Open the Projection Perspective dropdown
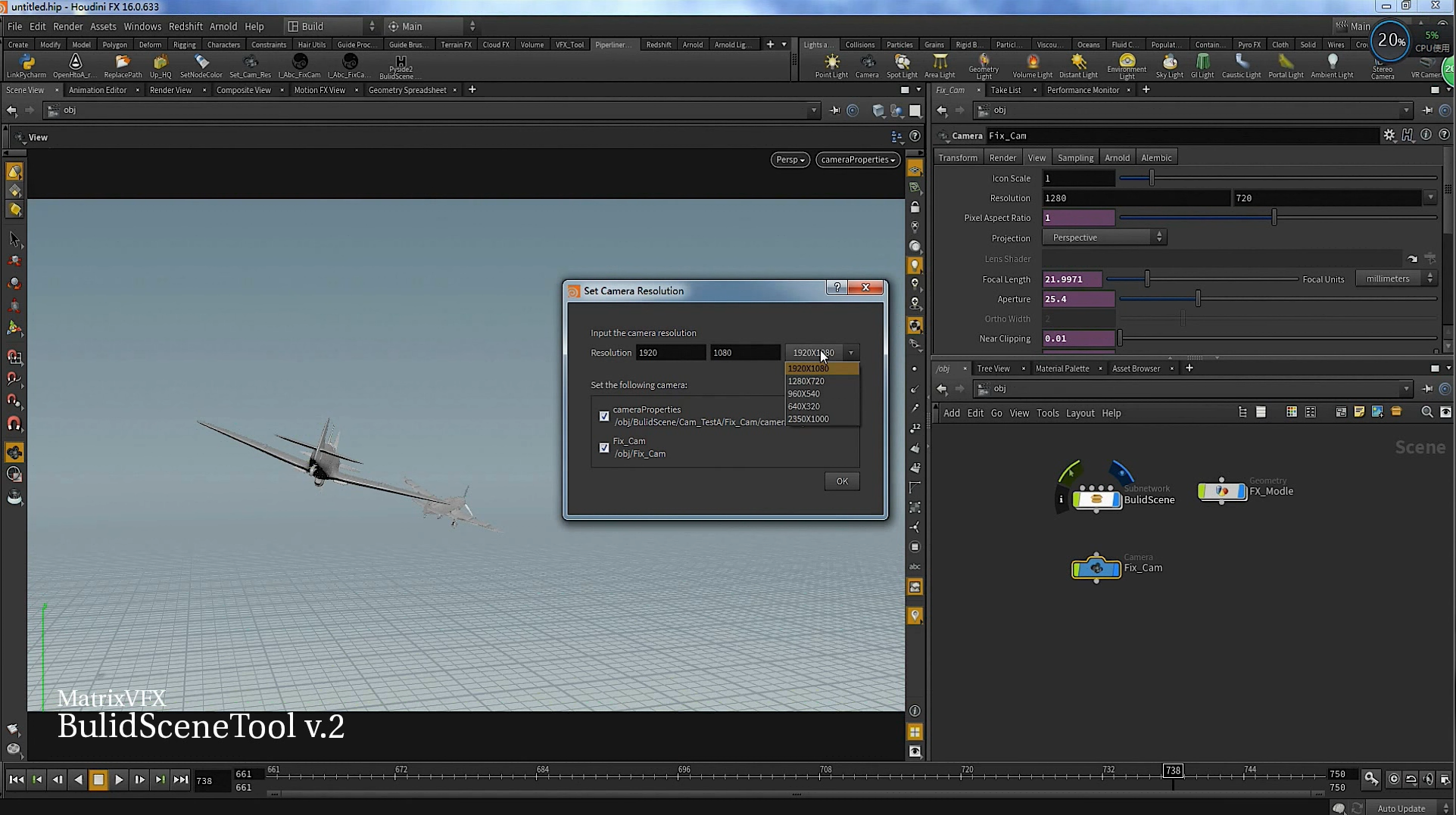The image size is (1456, 815). 1104,238
